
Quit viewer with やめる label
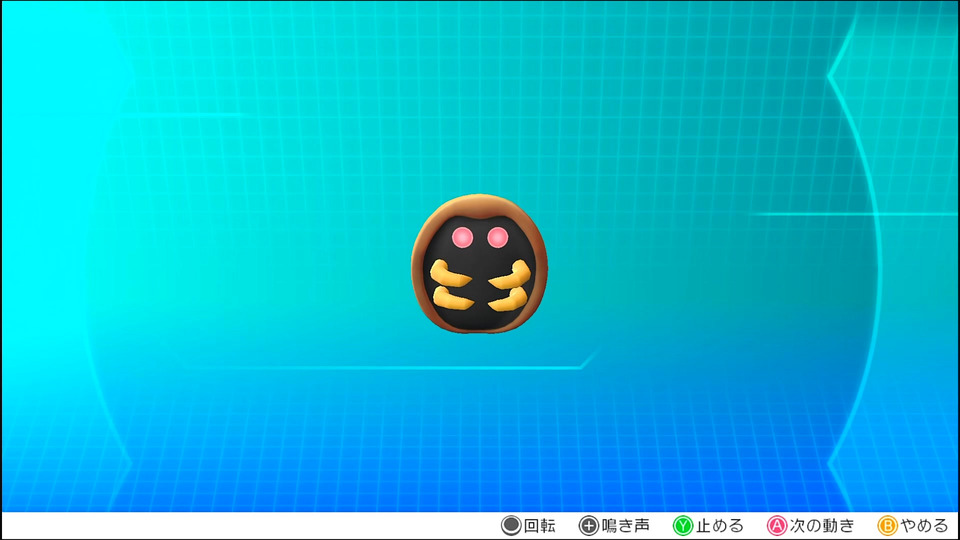(924, 525)
